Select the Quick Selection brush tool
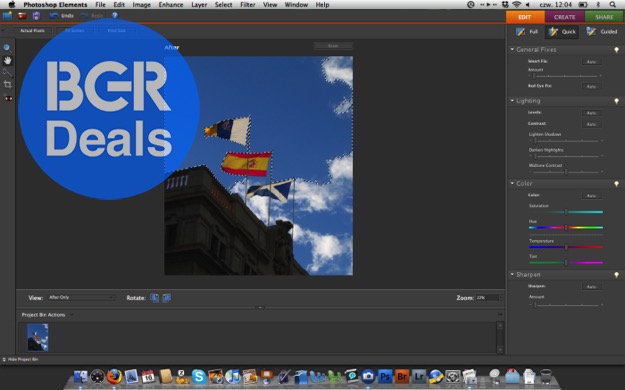The width and height of the screenshot is (625, 390). (x=7, y=73)
